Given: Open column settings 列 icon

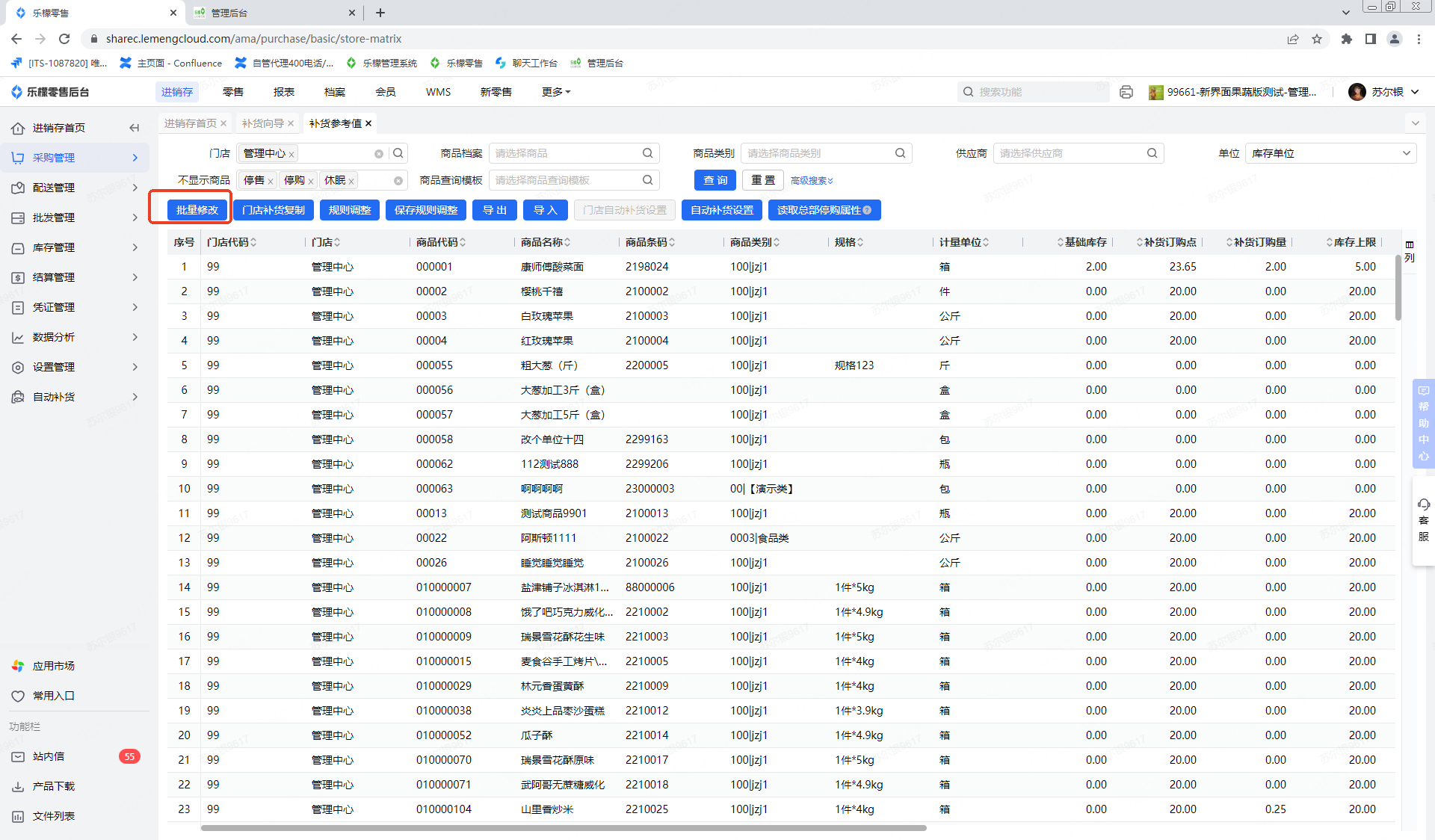Looking at the screenshot, I should [1410, 250].
